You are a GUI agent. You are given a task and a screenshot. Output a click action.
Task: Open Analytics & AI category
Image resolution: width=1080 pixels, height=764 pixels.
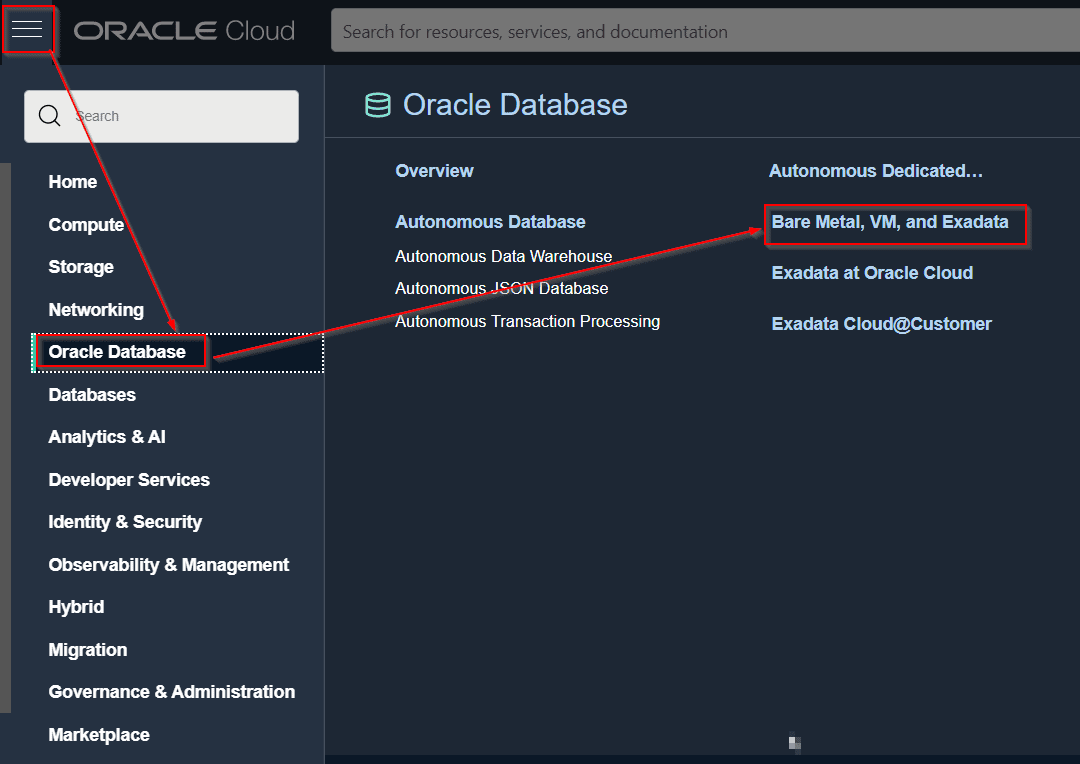pos(107,437)
